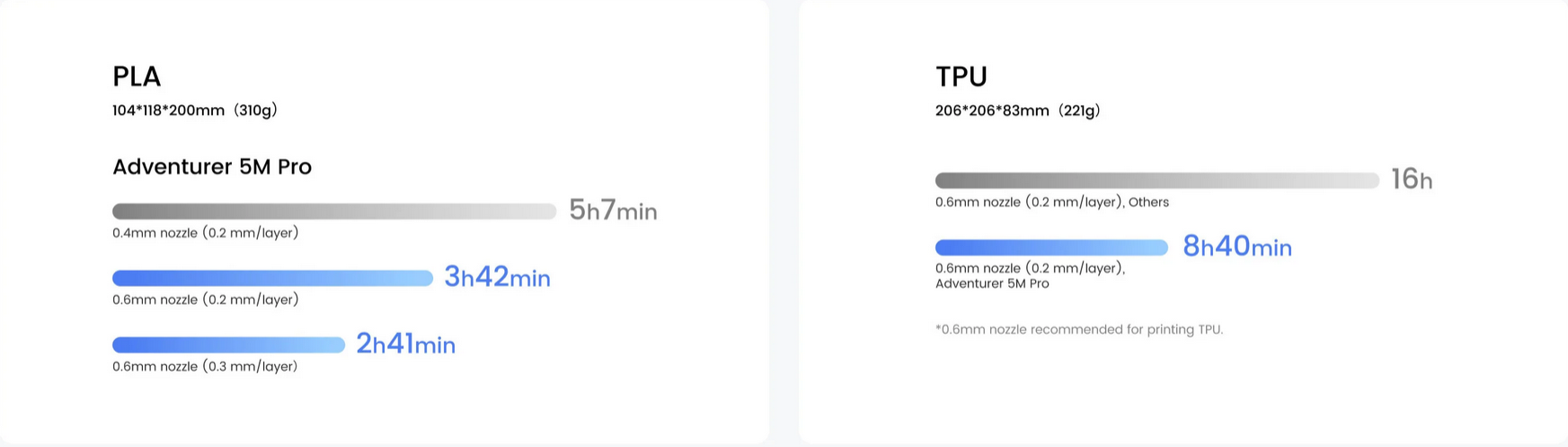Click the 16h time label

(1412, 180)
